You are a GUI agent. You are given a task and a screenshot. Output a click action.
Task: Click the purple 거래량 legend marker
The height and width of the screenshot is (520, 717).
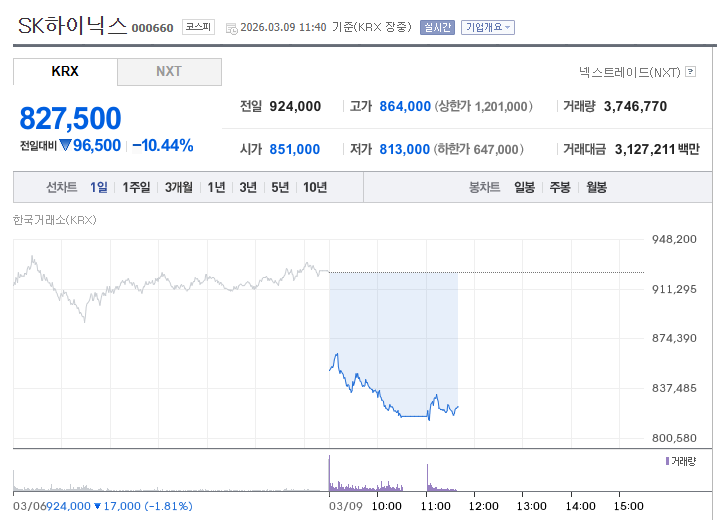tap(668, 461)
